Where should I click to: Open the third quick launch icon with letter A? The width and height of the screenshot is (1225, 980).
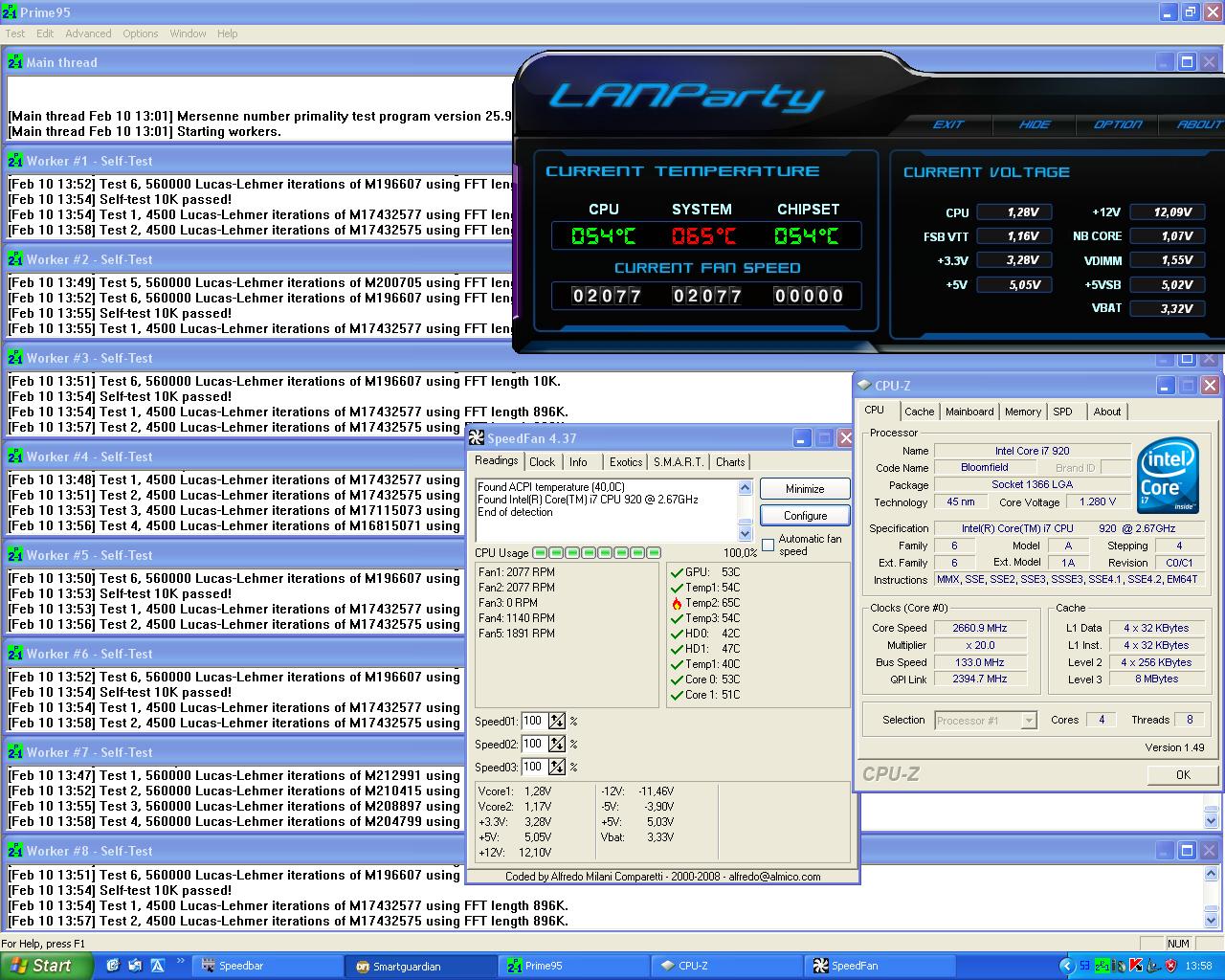click(157, 966)
